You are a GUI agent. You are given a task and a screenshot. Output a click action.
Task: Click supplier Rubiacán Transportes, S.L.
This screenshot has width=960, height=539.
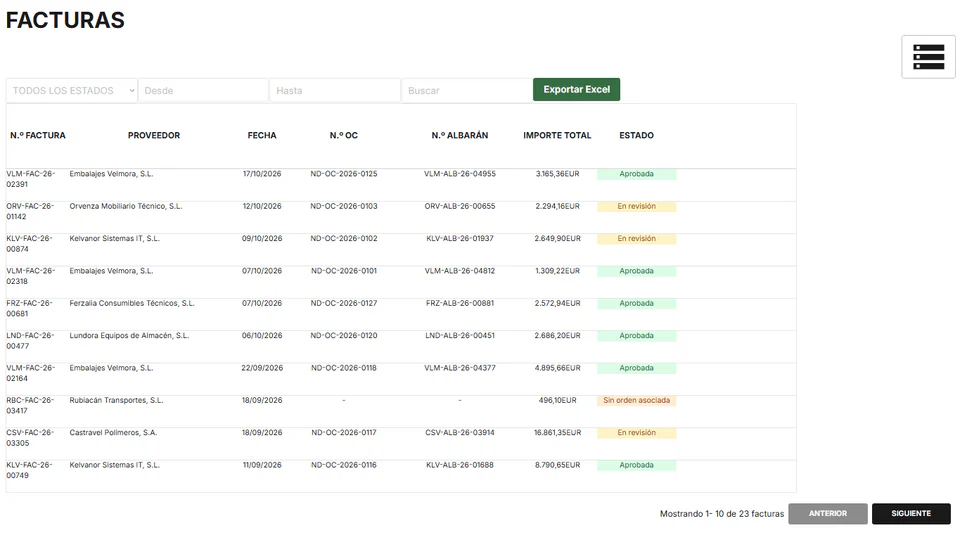click(116, 401)
